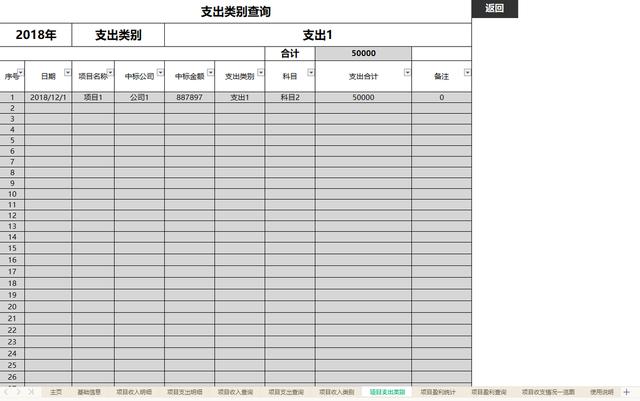Switch to the 项目收支情况一览图 sheet tab
This screenshot has height=401, width=640.
click(x=548, y=392)
